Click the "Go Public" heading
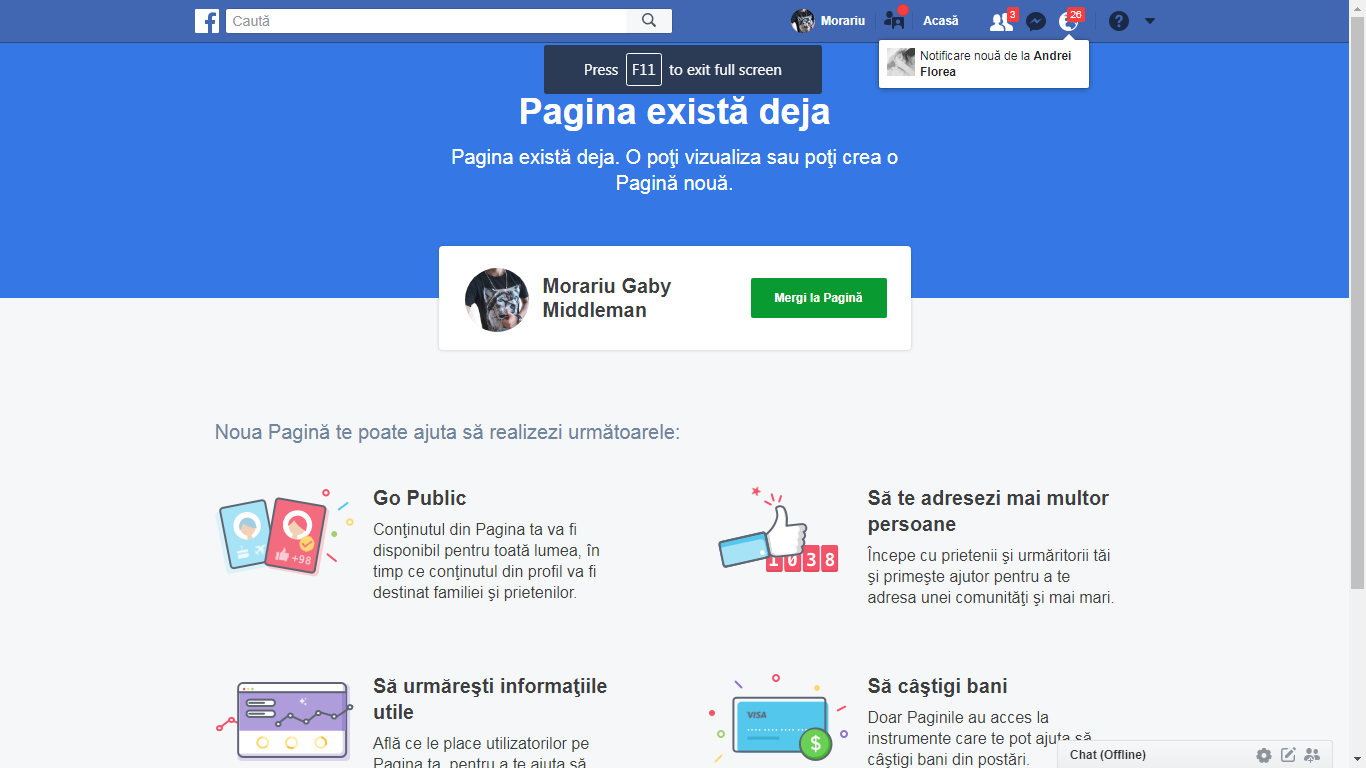Viewport: 1366px width, 768px height. pyautogui.click(x=420, y=498)
